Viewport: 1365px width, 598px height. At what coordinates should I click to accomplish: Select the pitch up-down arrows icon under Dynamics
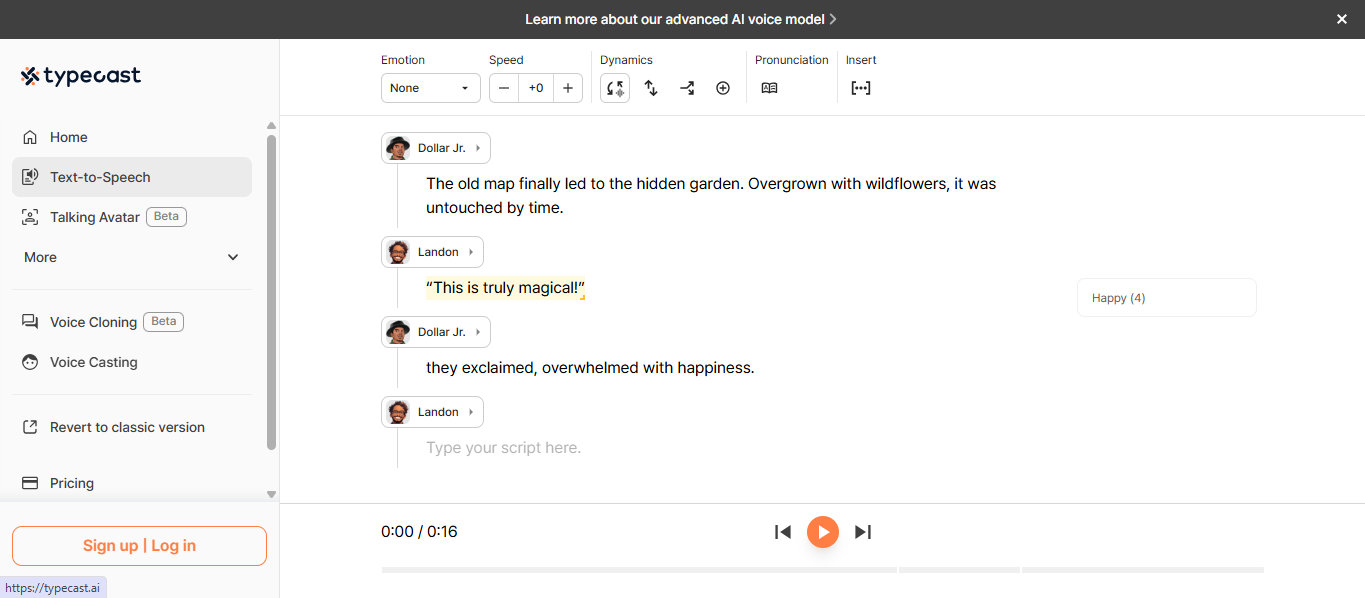[x=650, y=88]
